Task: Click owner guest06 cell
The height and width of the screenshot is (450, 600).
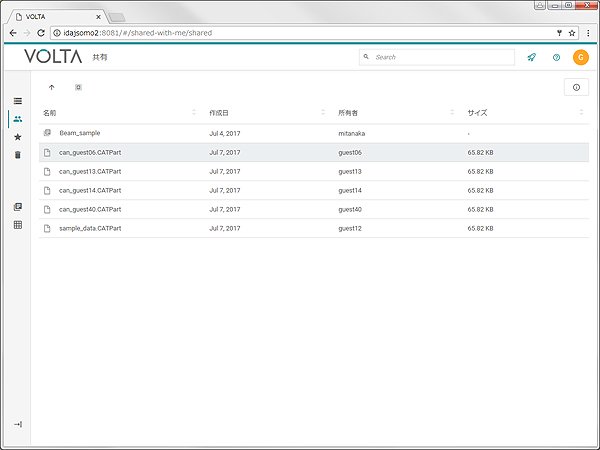Action: point(350,152)
